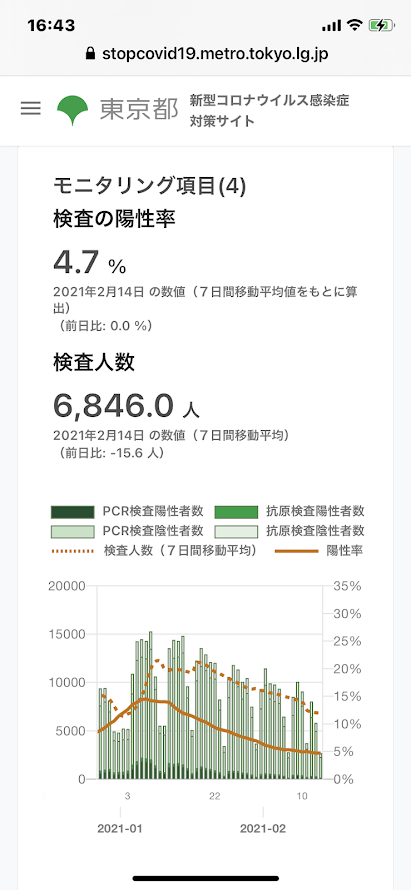Toggle PCR検査陽性者数 legend series
This screenshot has height=890, width=411.
pyautogui.click(x=127, y=511)
